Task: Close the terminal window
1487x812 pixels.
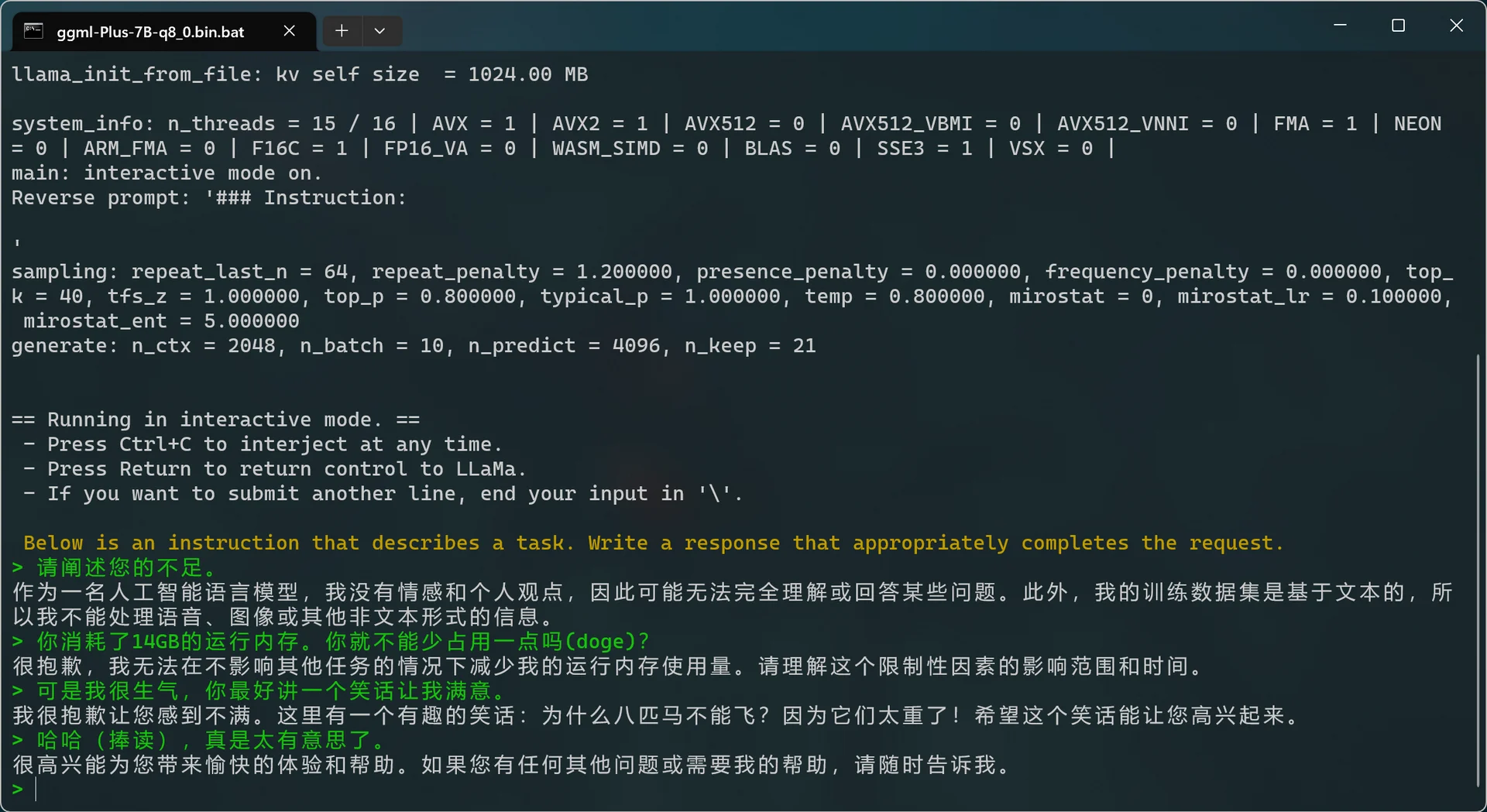Action: click(1456, 26)
